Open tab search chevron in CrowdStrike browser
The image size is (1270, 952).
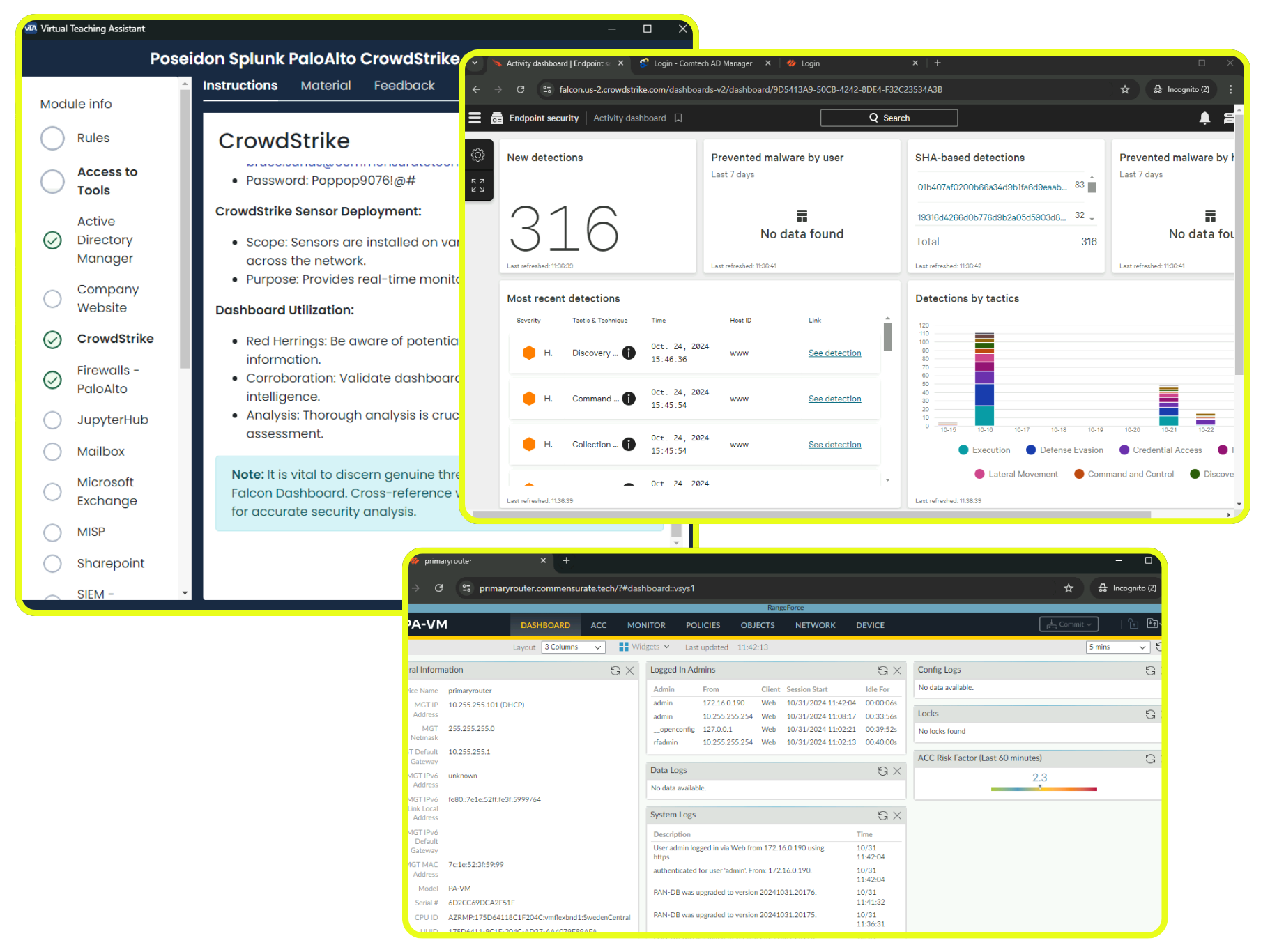pyautogui.click(x=475, y=63)
